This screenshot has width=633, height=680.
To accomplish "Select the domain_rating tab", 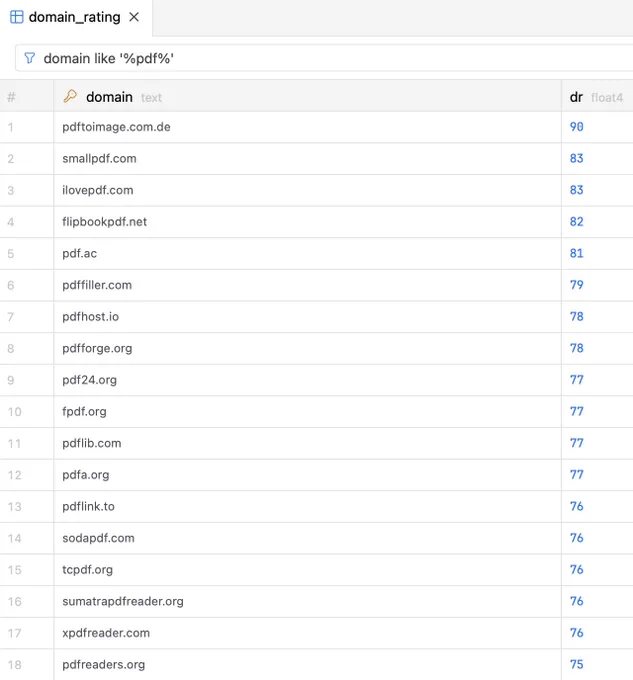I will tap(76, 17).
